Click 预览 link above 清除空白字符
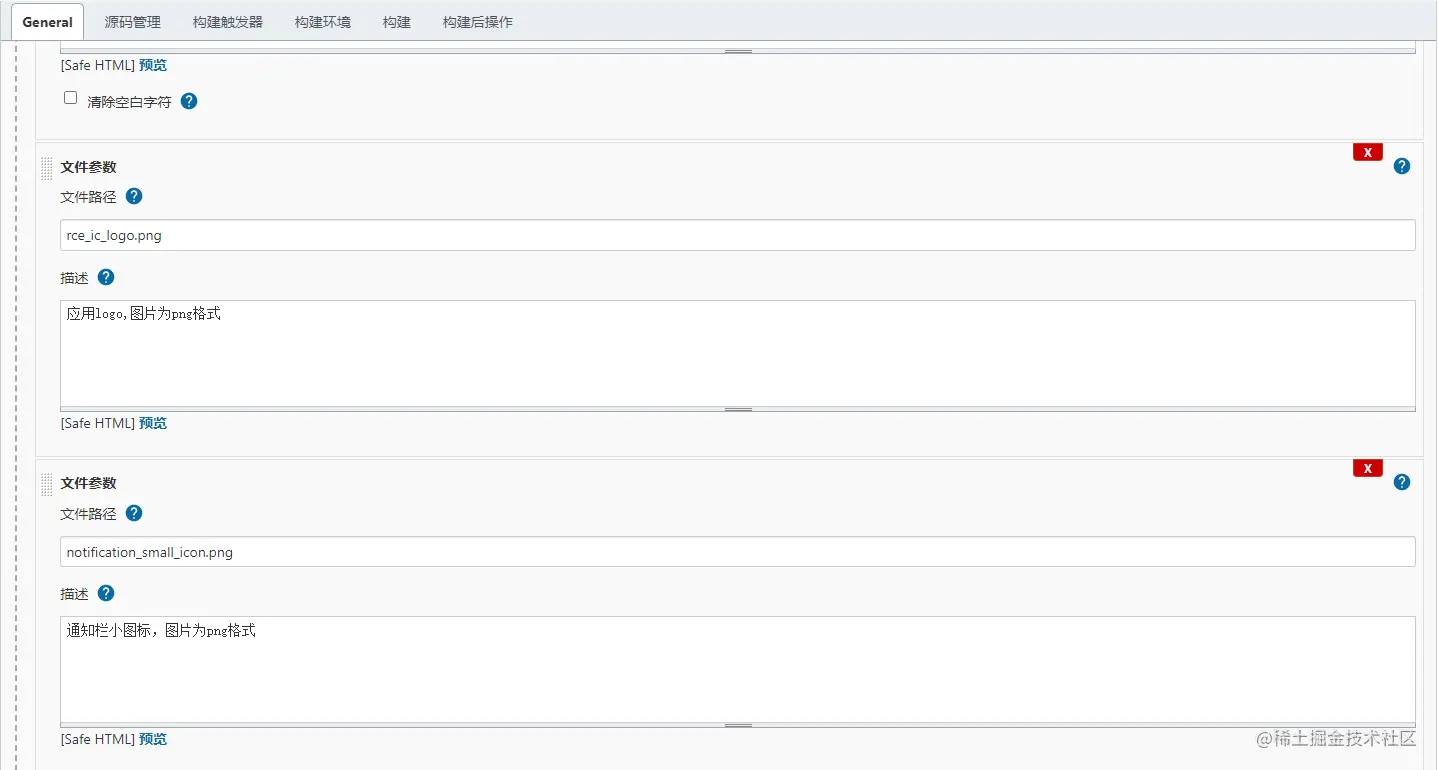Image resolution: width=1438 pixels, height=770 pixels. [x=153, y=65]
